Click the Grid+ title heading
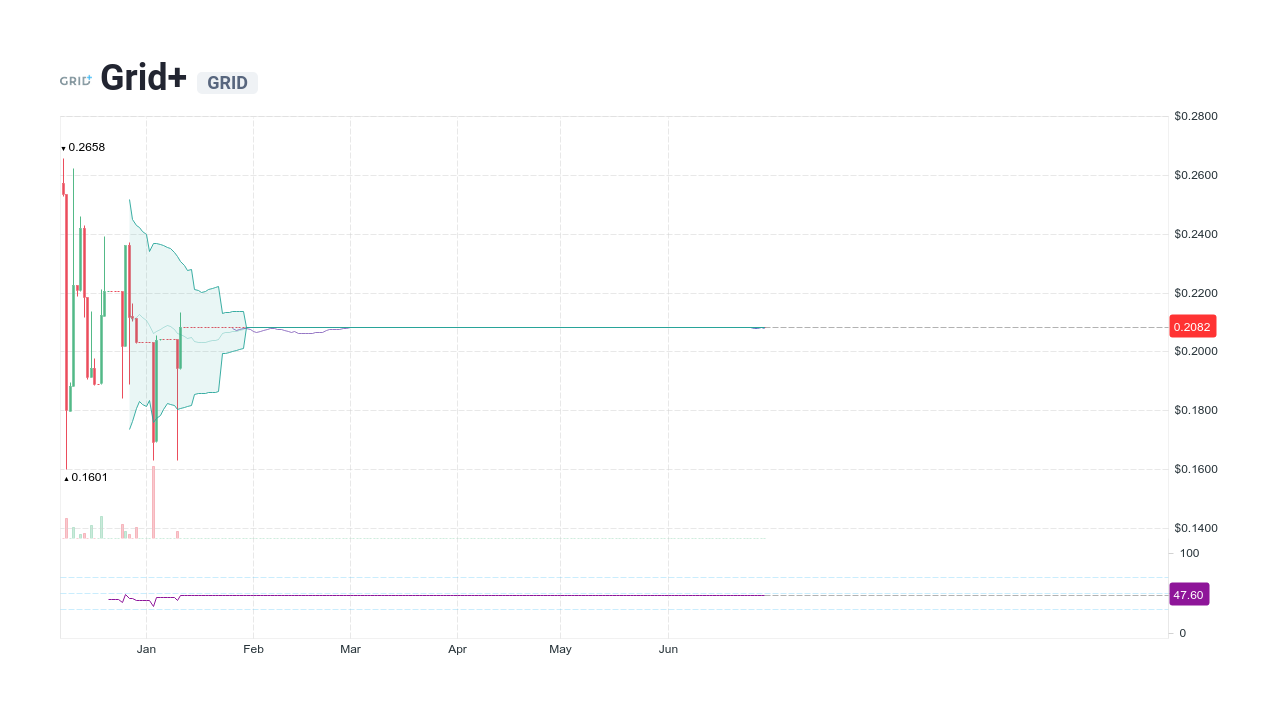Viewport: 1280px width, 720px height. tap(143, 77)
